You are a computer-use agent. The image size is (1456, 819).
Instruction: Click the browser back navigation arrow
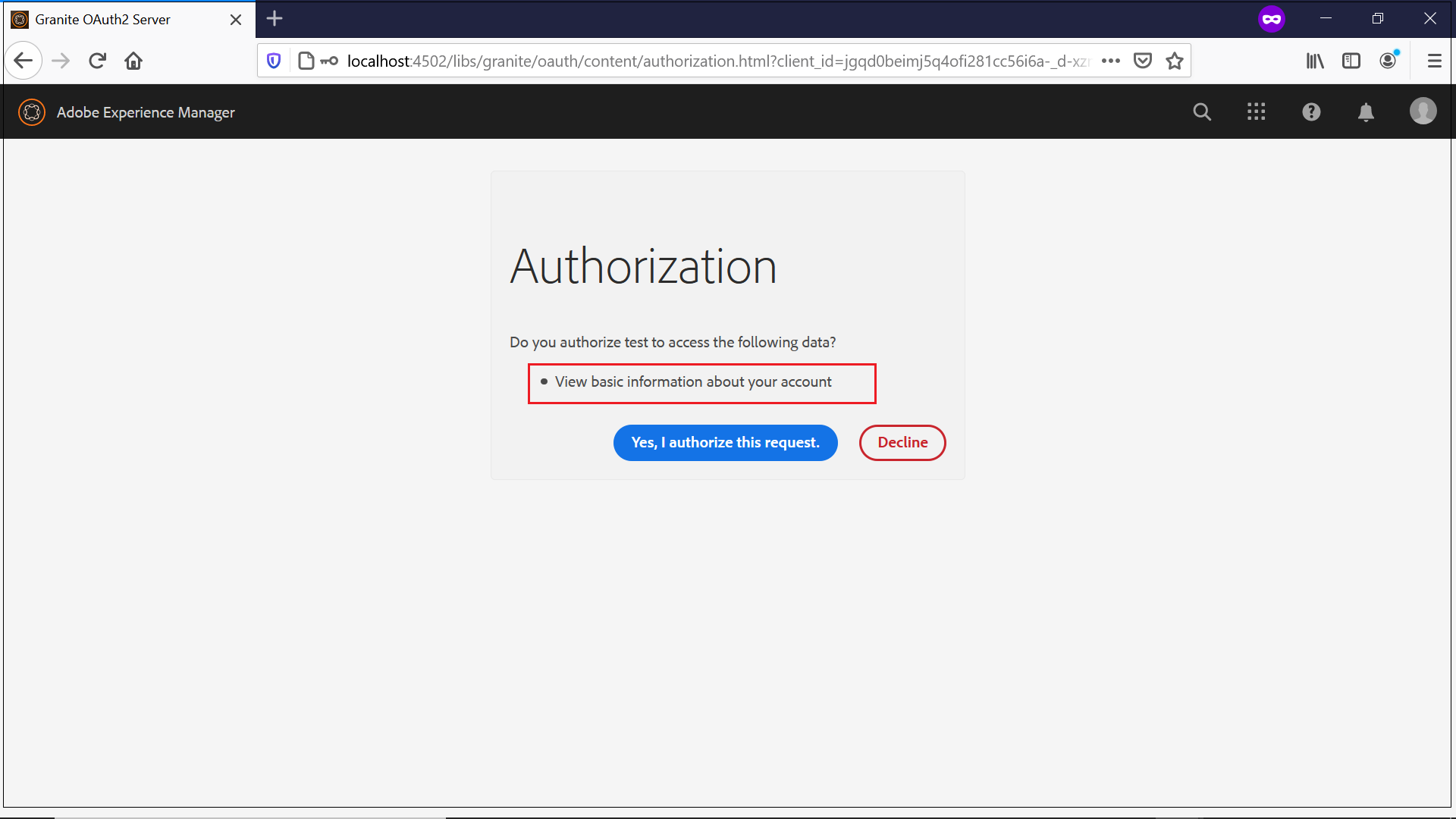tap(23, 60)
